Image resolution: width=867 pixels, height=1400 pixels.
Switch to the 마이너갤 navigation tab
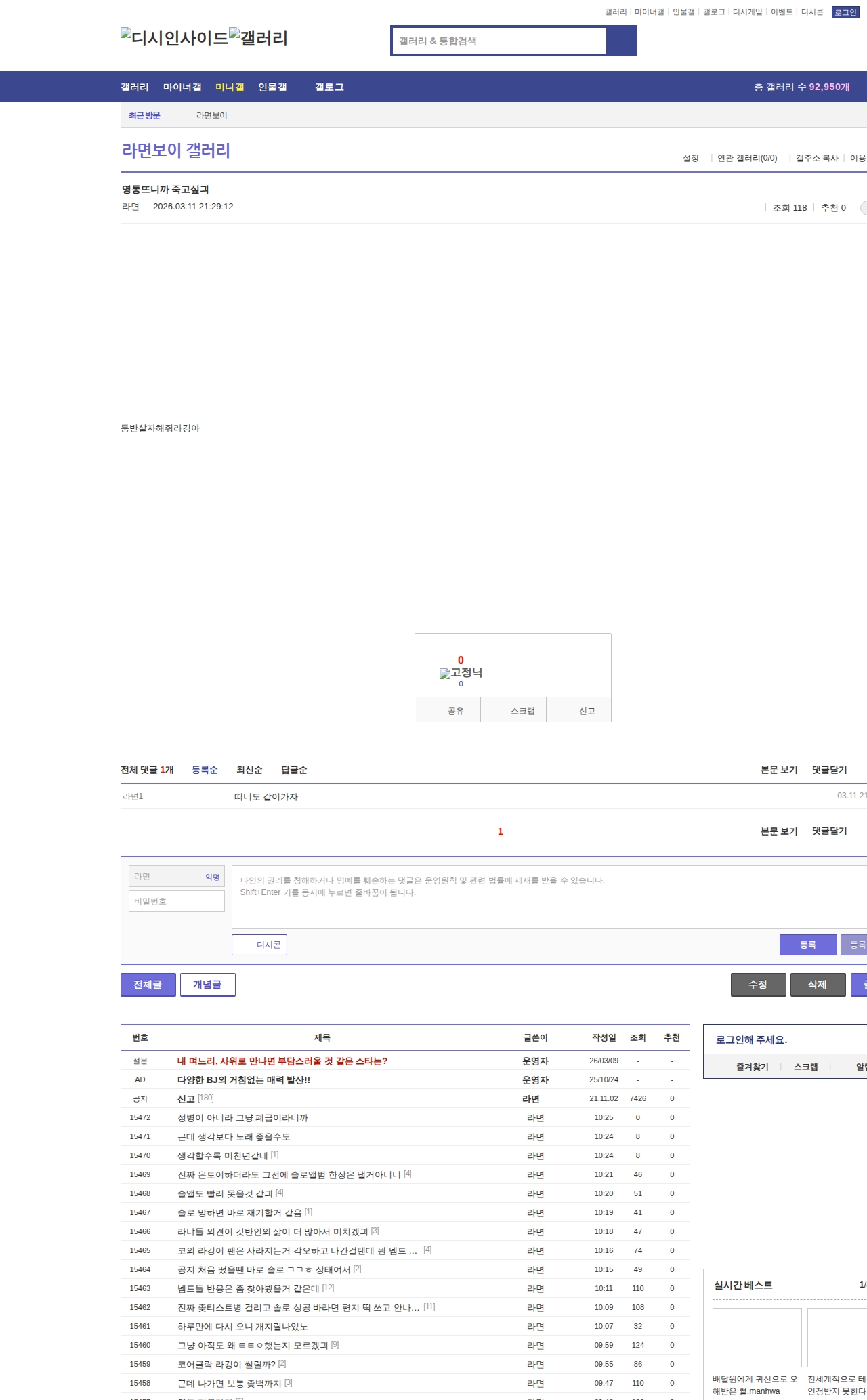(182, 87)
